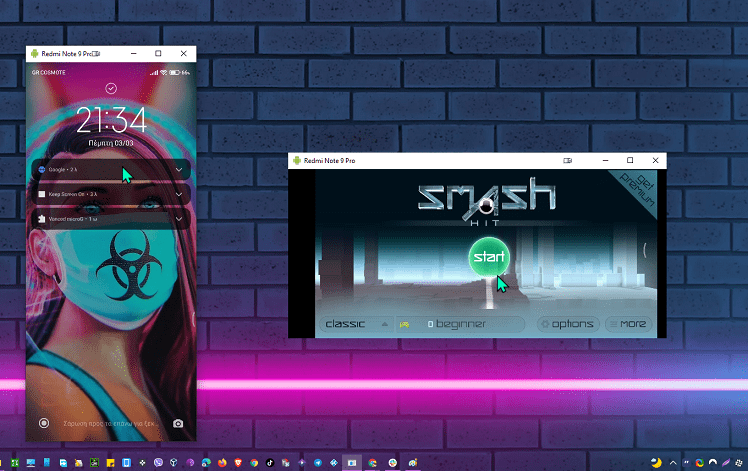
Task: Open Viber from the taskbar
Action: [x=158, y=462]
